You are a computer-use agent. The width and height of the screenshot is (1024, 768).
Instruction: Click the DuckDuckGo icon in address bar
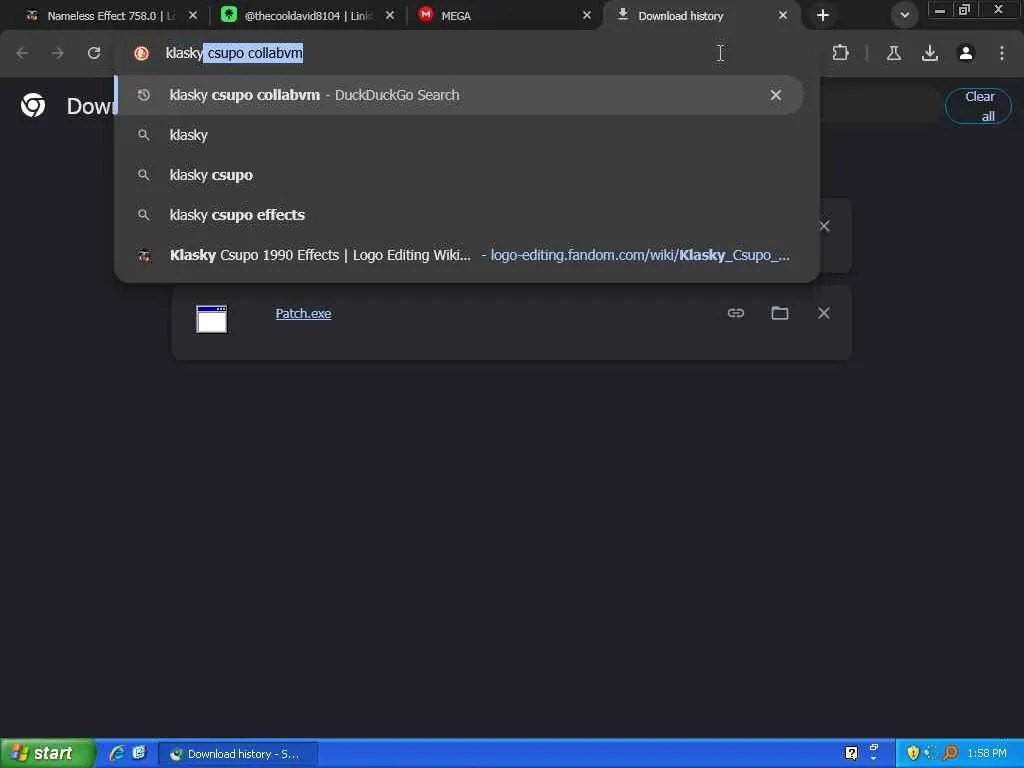(x=141, y=53)
